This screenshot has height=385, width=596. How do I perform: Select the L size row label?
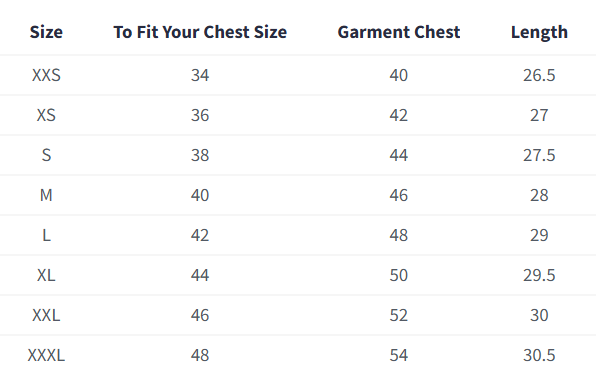coord(46,235)
